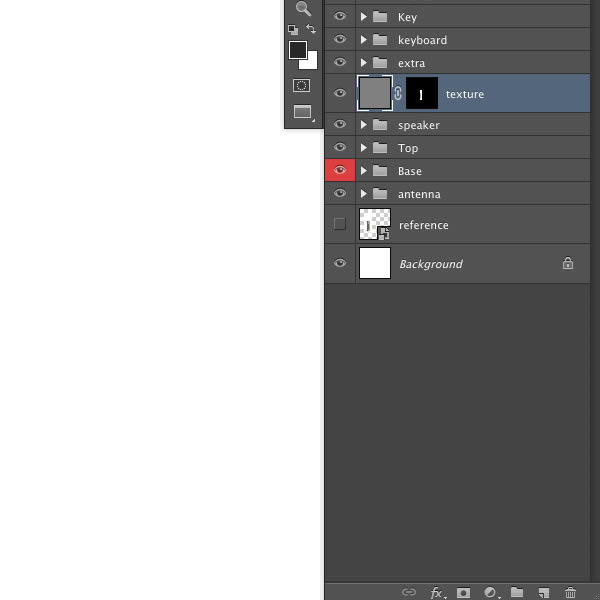Create new group folder icon
The width and height of the screenshot is (600, 600).
[517, 592]
